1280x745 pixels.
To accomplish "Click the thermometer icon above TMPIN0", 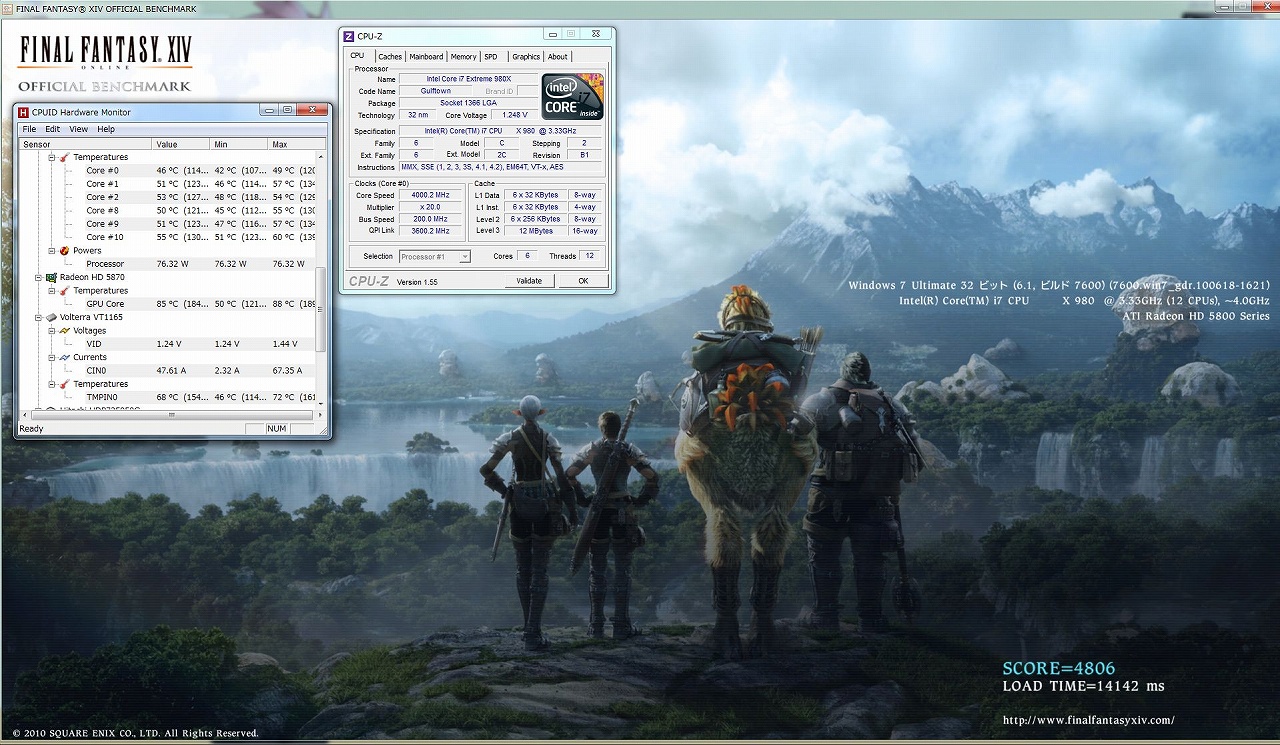I will (65, 384).
